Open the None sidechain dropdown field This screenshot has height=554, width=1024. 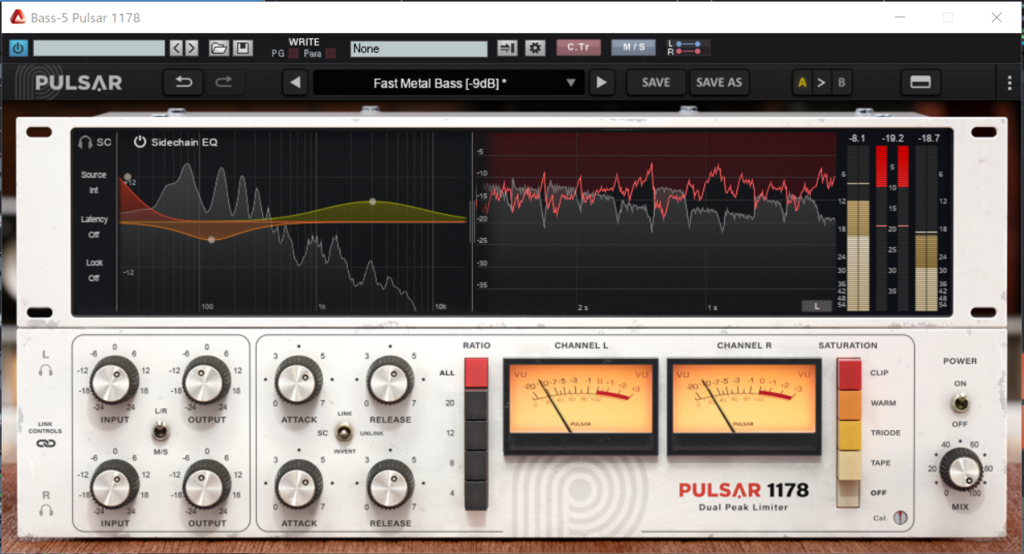coord(419,48)
